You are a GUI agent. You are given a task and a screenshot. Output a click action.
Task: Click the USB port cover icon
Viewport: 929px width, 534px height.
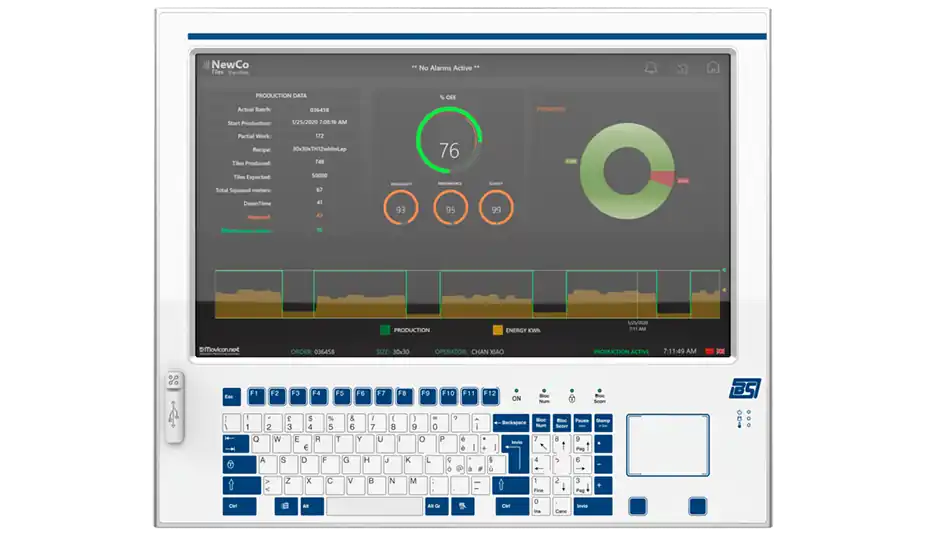(x=173, y=407)
